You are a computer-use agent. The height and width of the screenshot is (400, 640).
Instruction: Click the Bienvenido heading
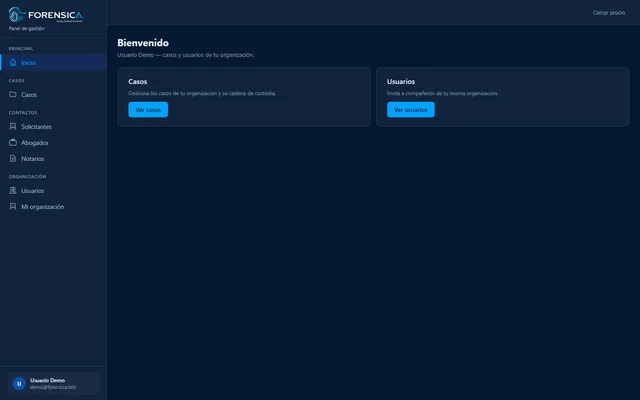tap(143, 43)
